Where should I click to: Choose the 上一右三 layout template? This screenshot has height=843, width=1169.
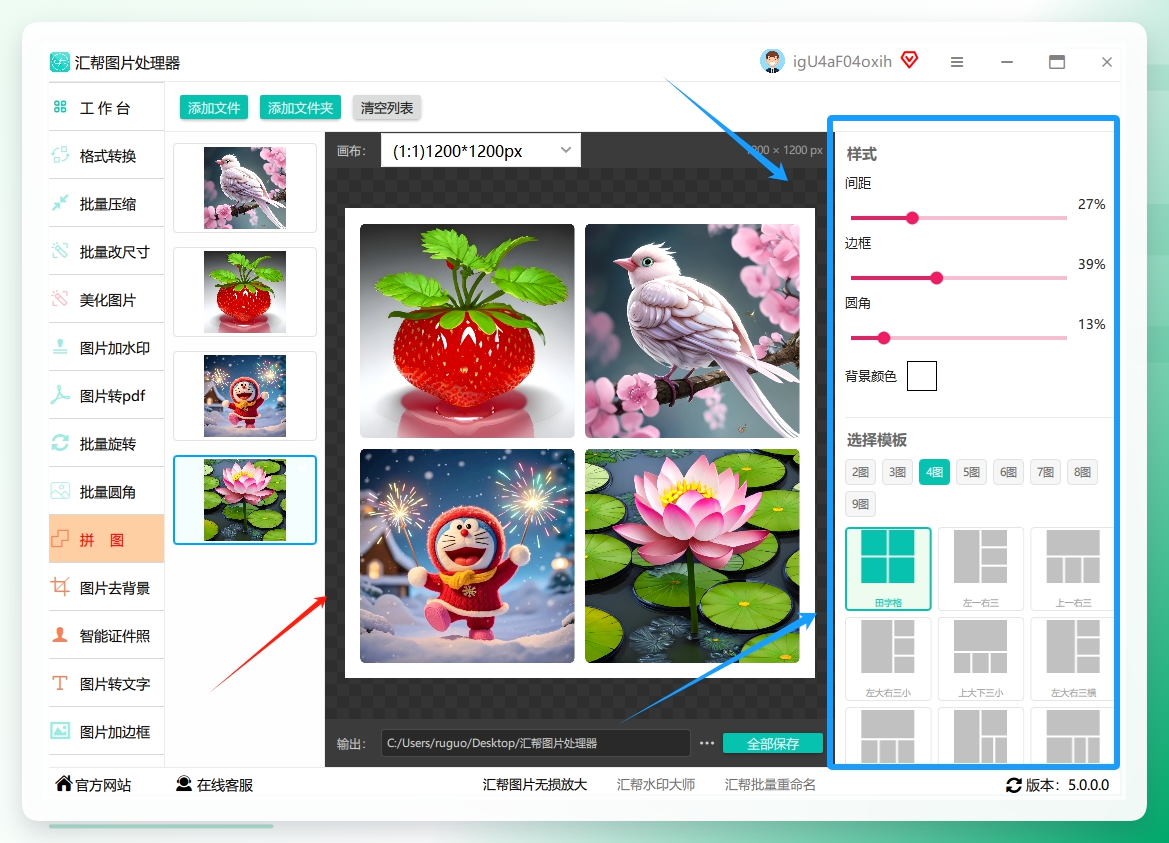click(x=1073, y=569)
